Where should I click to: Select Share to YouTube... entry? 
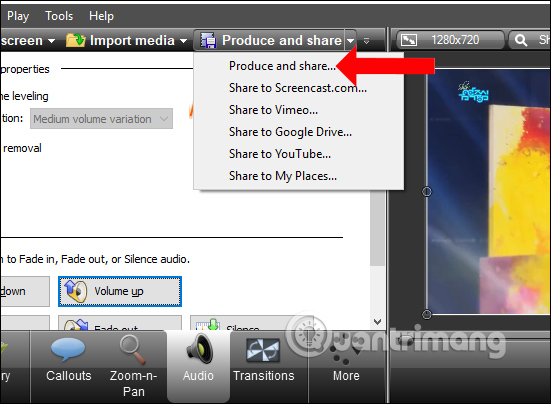tap(280, 154)
